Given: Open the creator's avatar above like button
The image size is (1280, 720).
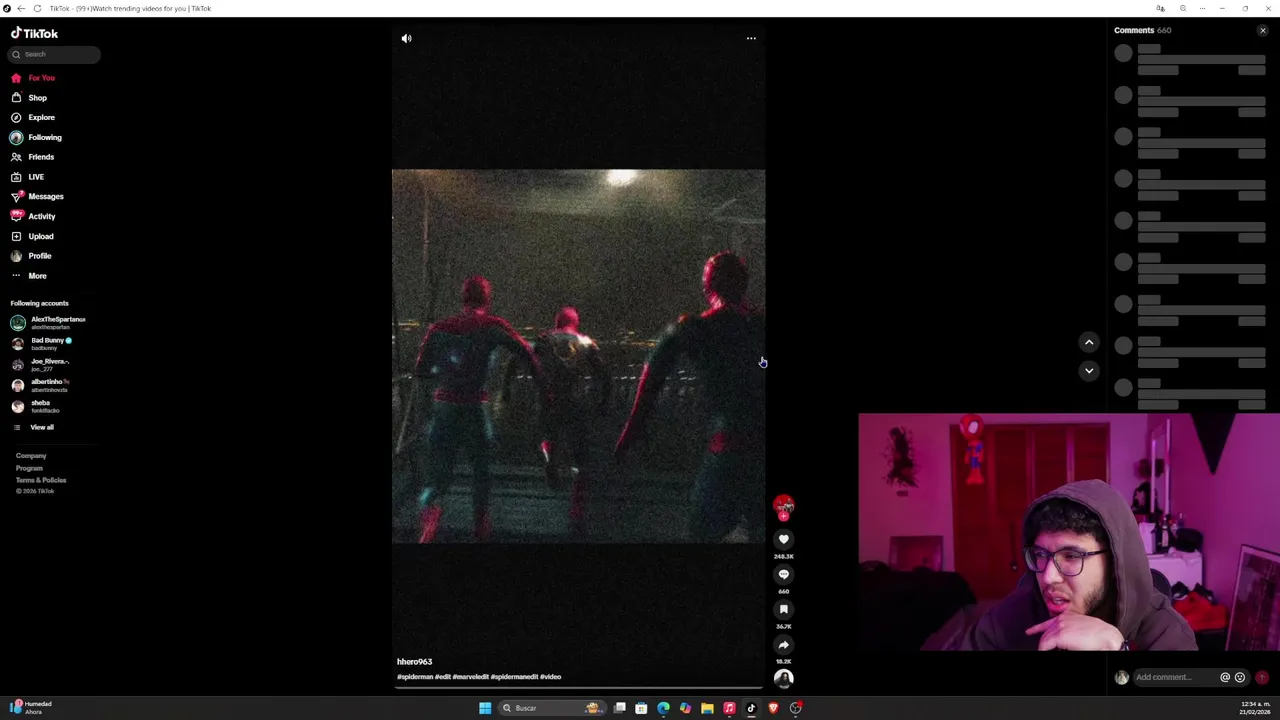Looking at the screenshot, I should tap(784, 505).
